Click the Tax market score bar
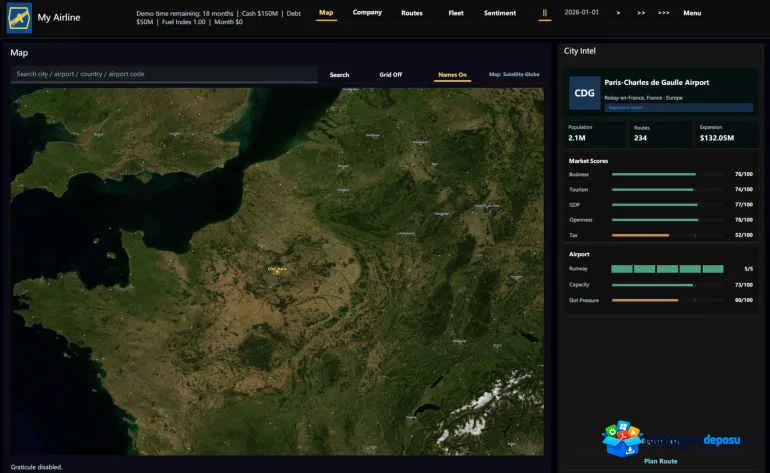770x473 pixels. click(x=666, y=235)
